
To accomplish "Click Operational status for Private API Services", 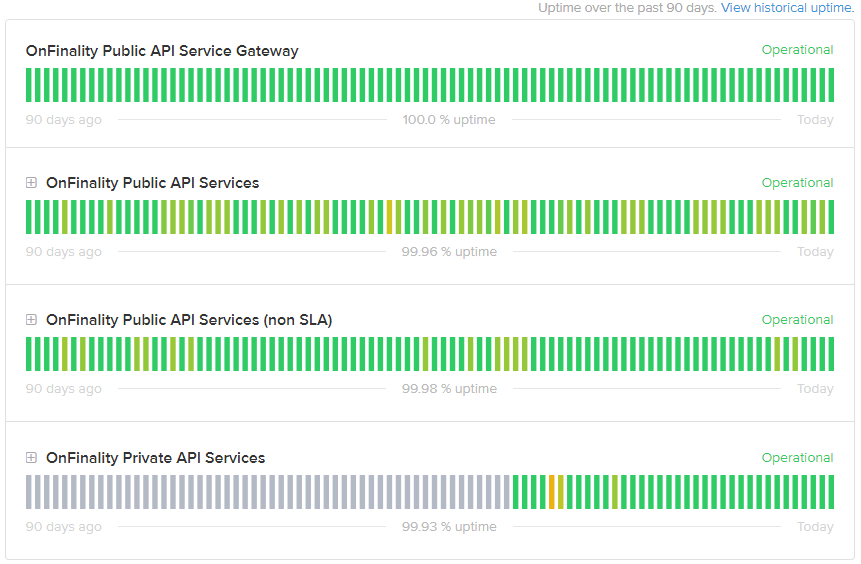I will (797, 457).
